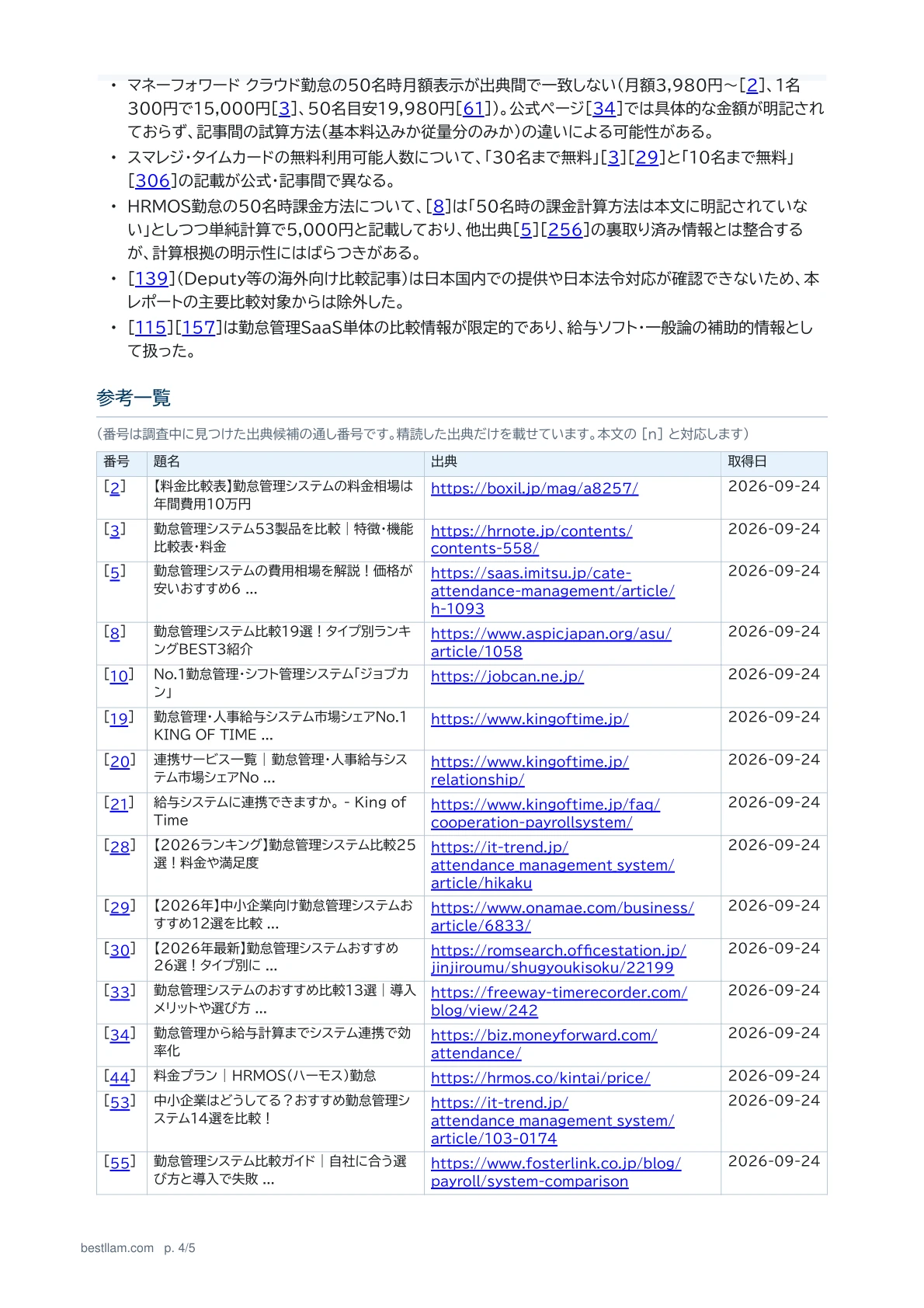The height and width of the screenshot is (1308, 924).
Task: Select title '中小企業はどうしてる？おすすめ勤怠管理システム14選'
Action: 281,1109
